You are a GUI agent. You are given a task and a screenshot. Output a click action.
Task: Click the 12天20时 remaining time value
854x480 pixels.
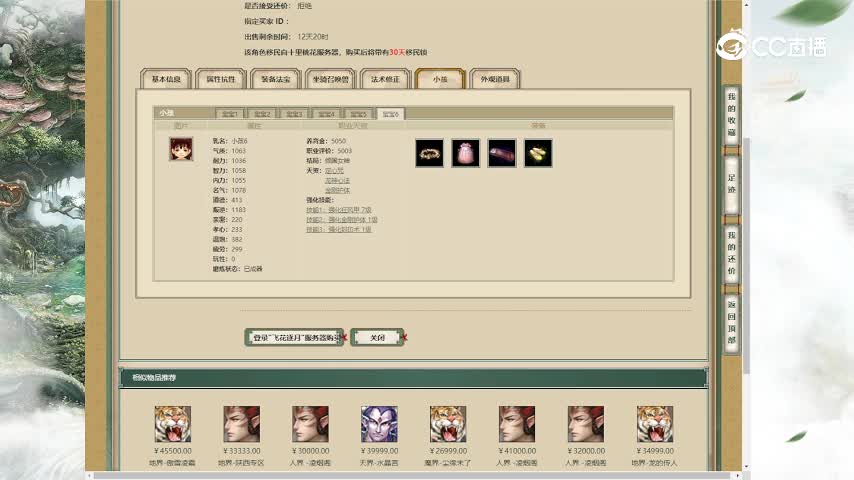coord(313,37)
